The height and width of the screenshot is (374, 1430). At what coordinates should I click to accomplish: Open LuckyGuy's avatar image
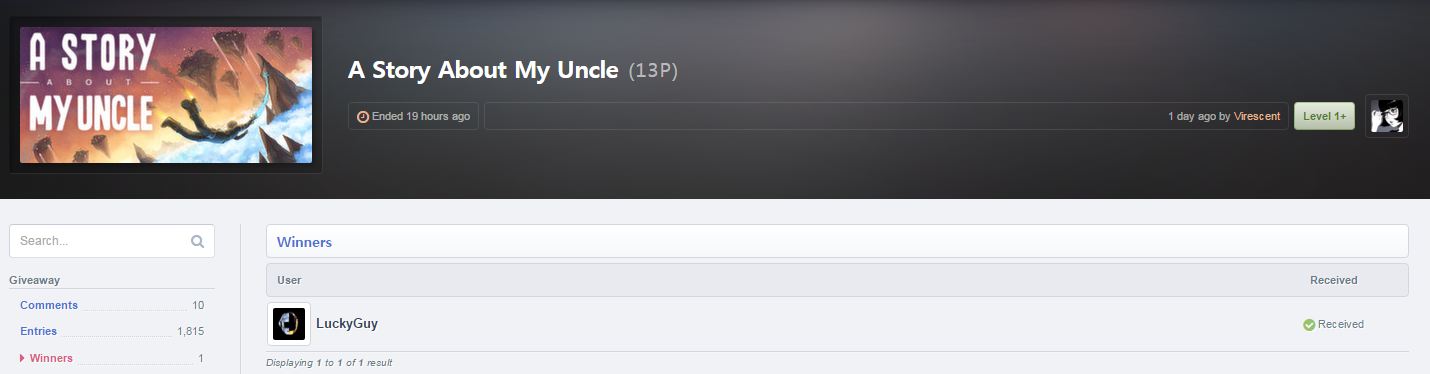pos(289,324)
